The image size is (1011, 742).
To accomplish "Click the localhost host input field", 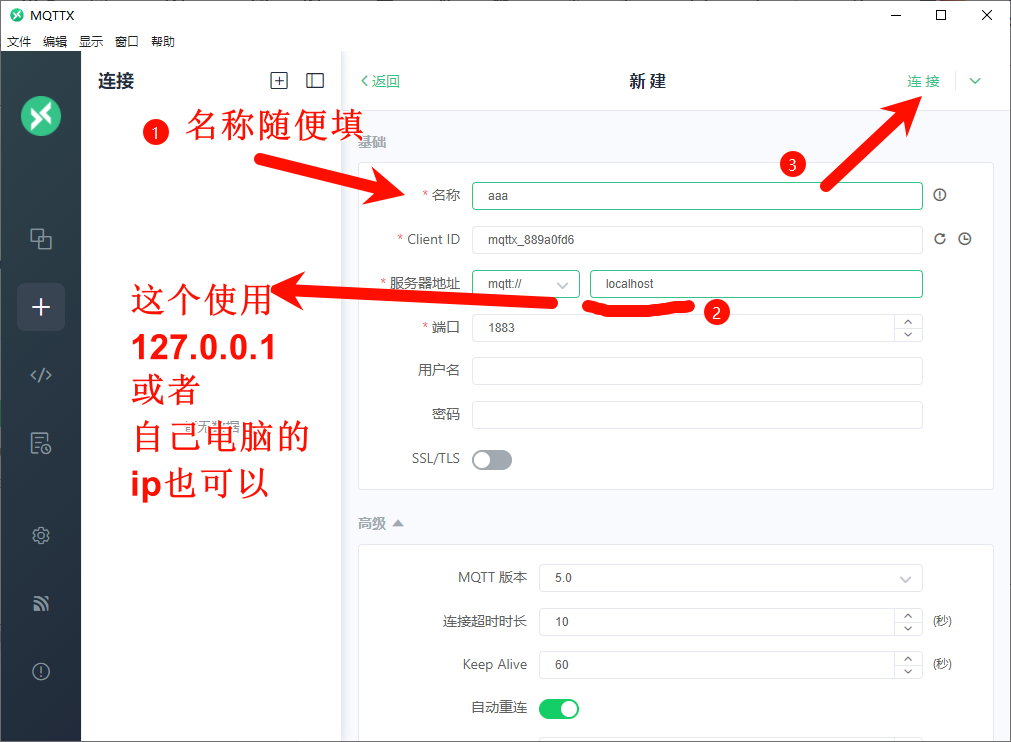I will (x=756, y=284).
